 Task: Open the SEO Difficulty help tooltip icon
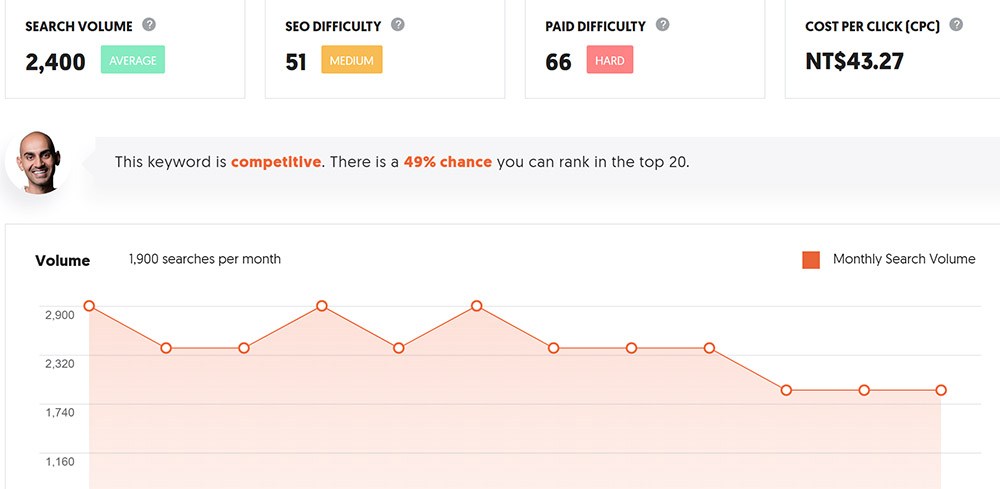(398, 25)
